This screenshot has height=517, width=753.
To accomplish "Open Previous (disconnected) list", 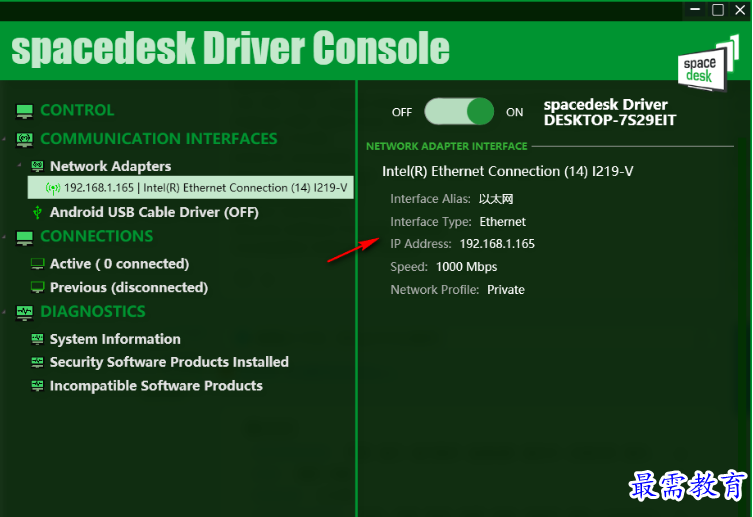I will (x=129, y=288).
